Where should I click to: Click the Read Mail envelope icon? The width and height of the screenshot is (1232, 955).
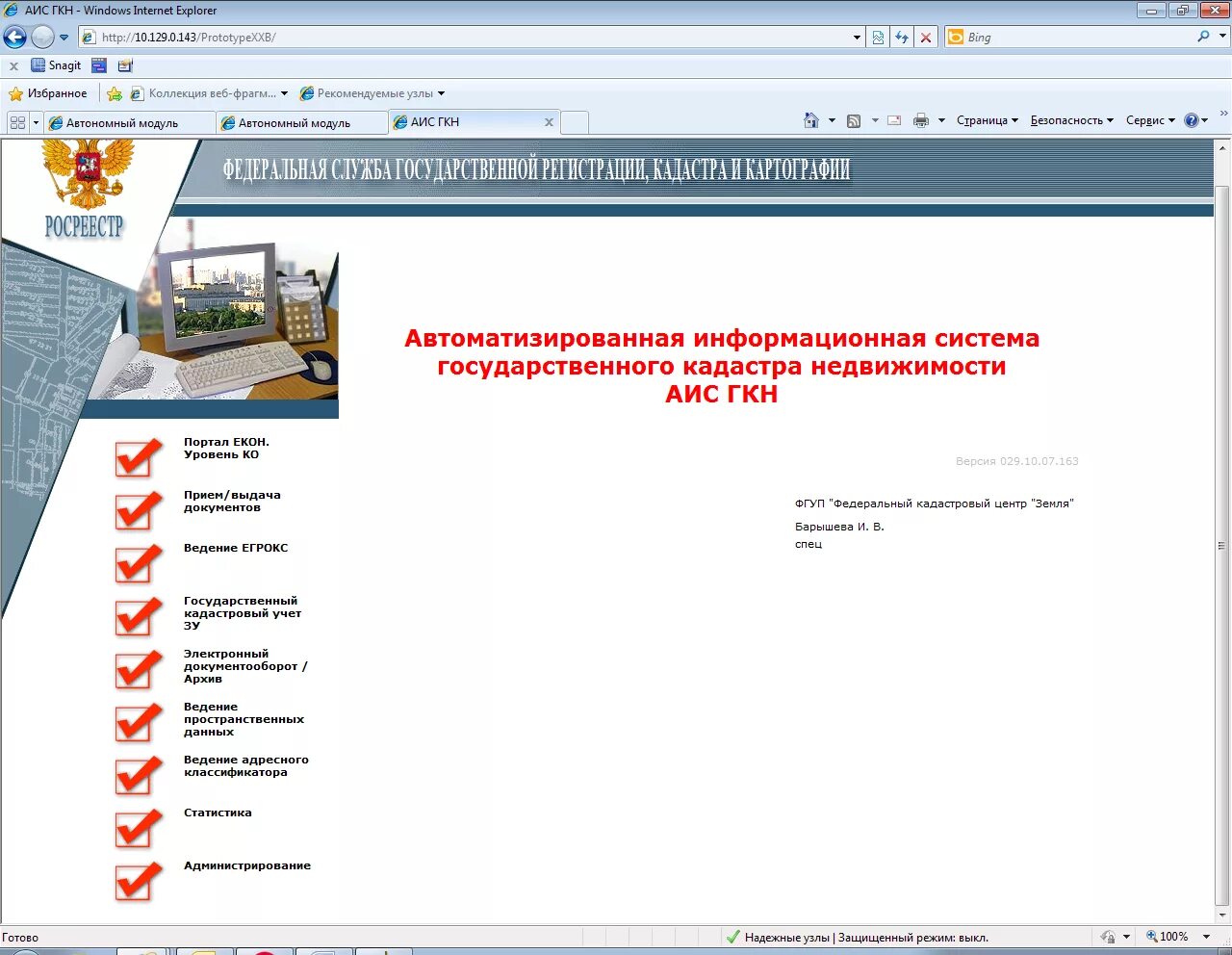point(894,120)
